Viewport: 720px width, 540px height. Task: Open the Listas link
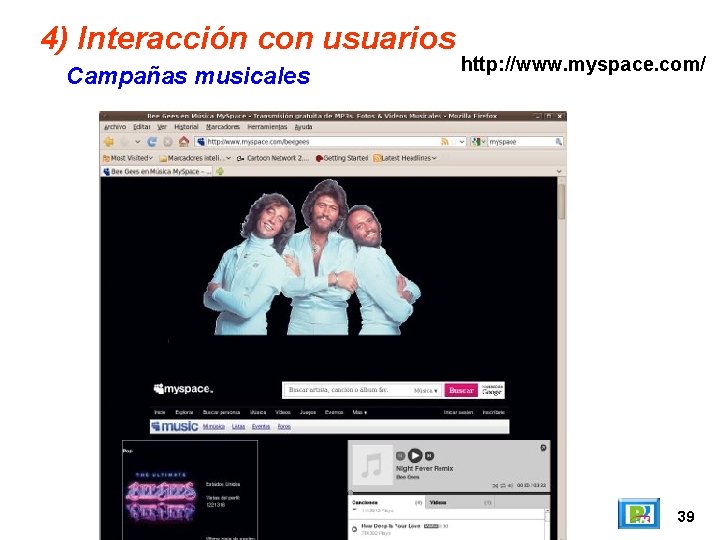(238, 427)
